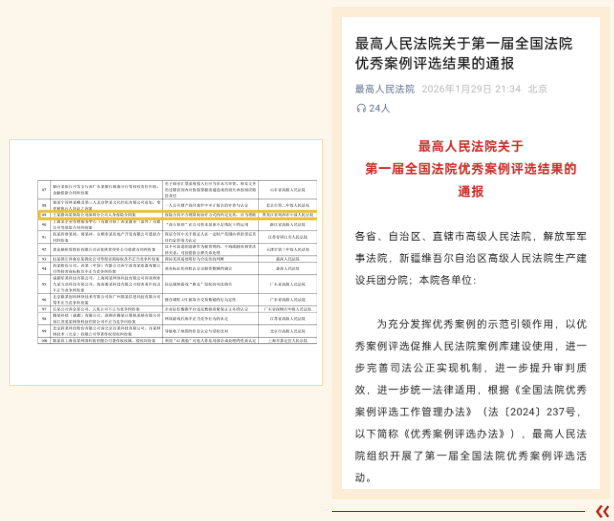
Task: Click the 24人 listener count
Action: pos(380,108)
